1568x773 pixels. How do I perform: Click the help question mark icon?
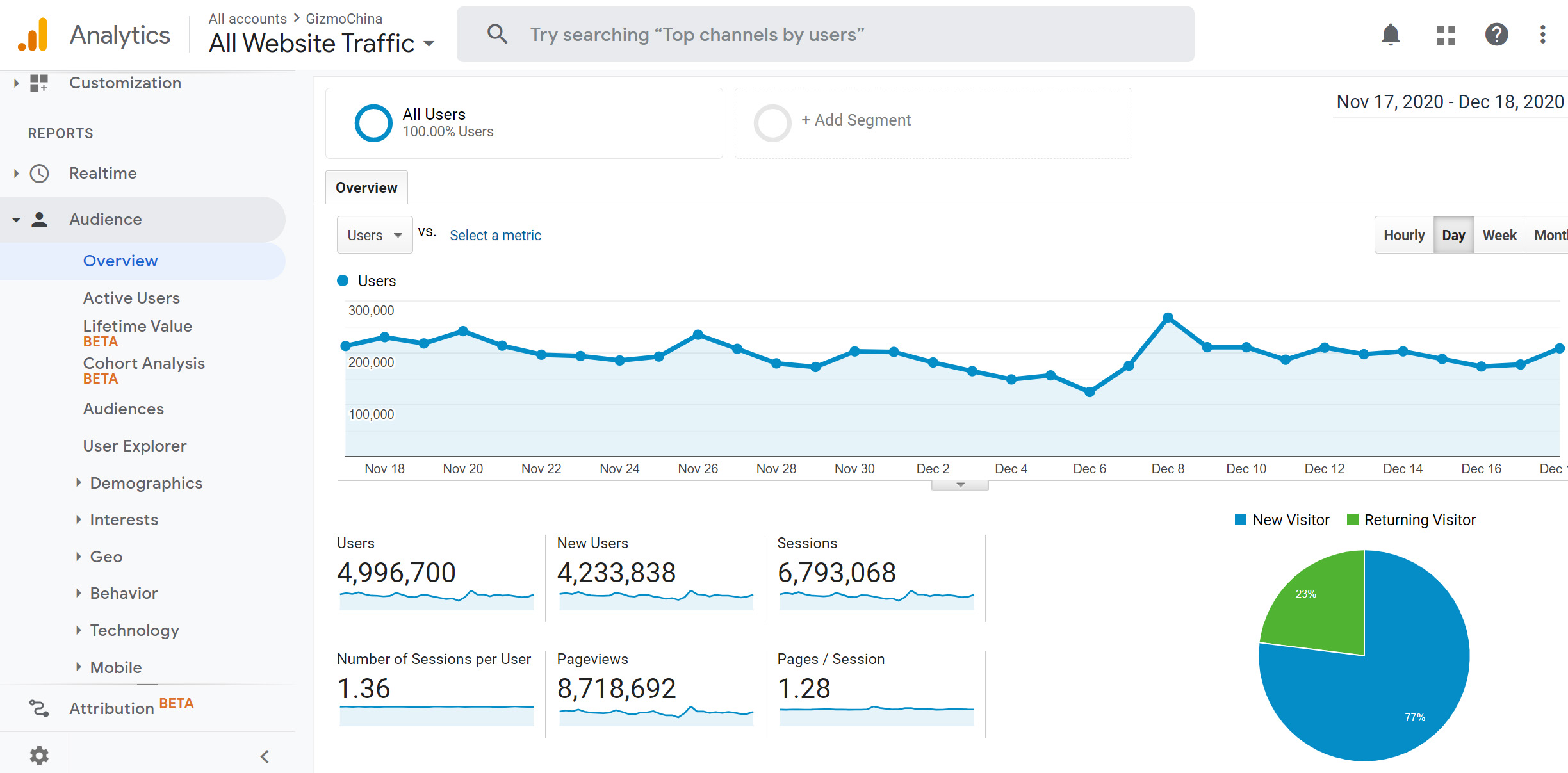coord(1496,35)
